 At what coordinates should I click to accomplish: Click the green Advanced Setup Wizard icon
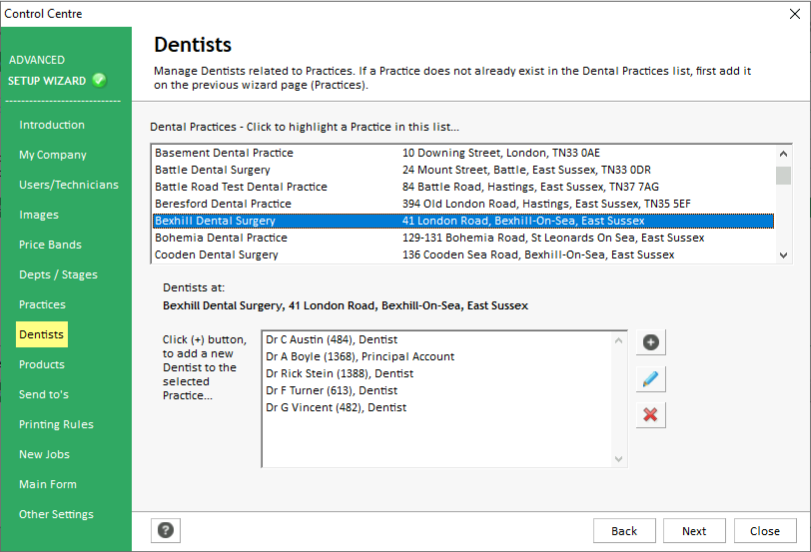click(99, 81)
